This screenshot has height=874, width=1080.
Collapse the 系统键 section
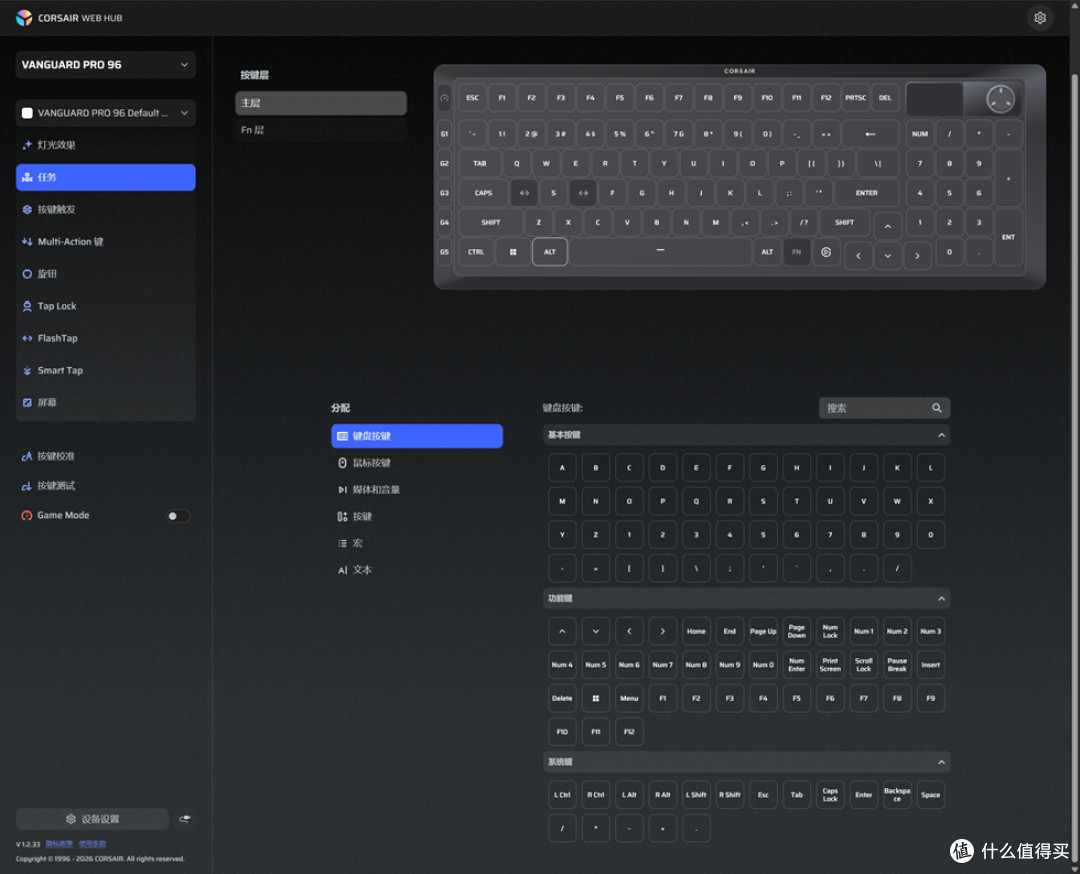[941, 762]
